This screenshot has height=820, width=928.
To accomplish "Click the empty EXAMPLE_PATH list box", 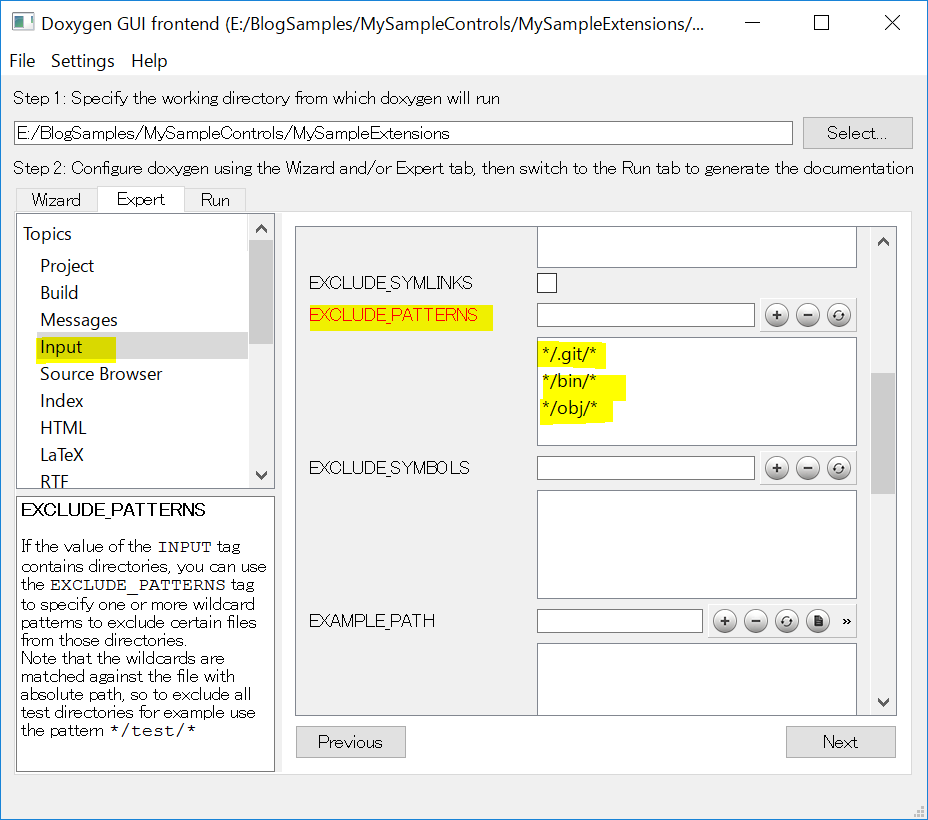I will click(x=697, y=679).
